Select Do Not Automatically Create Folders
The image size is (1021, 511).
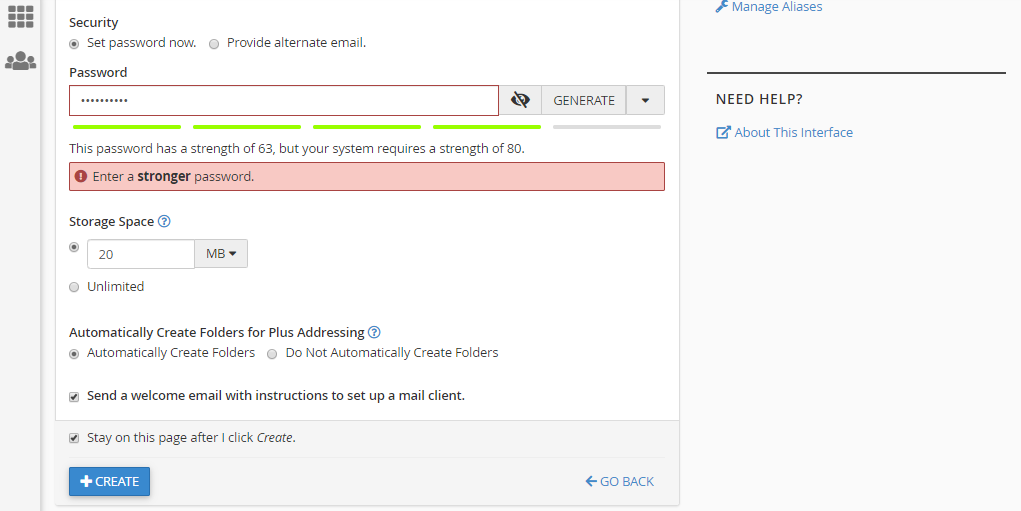[272, 353]
